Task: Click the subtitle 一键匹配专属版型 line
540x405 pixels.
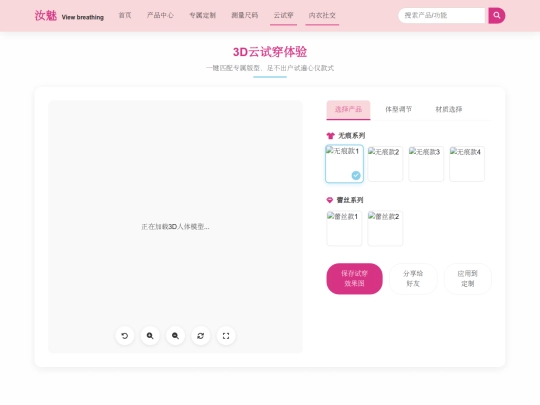Action: click(270, 68)
